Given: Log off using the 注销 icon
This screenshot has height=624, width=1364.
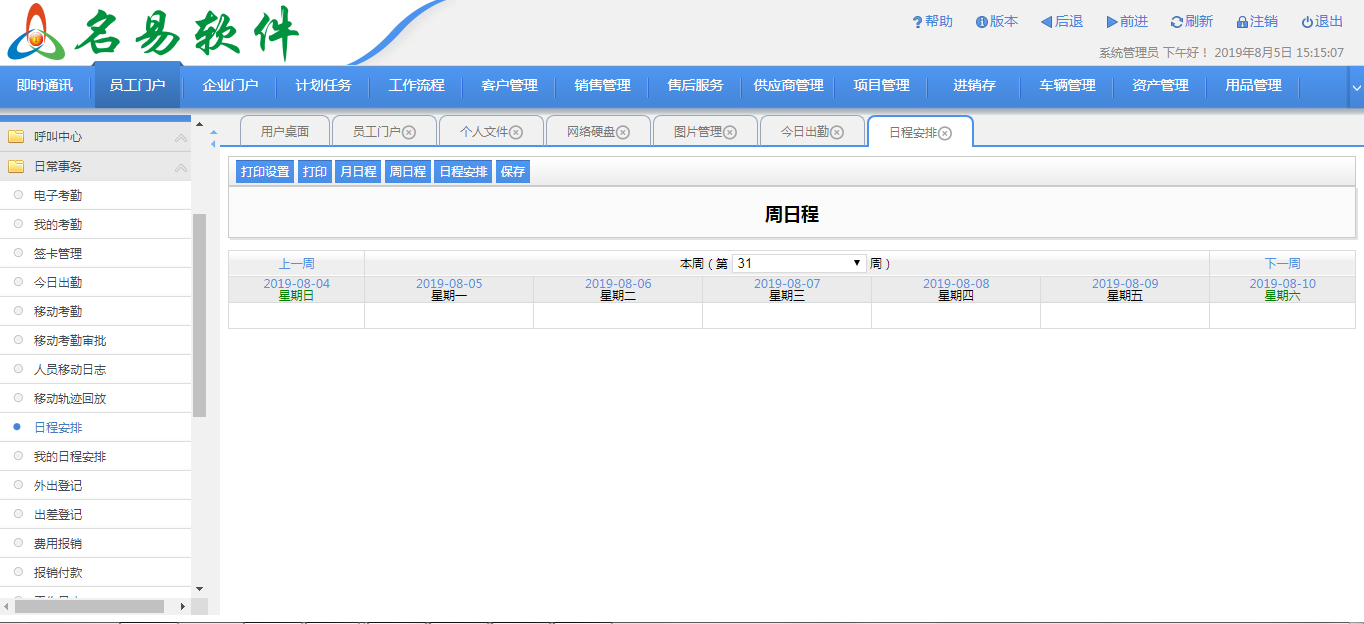Looking at the screenshot, I should (x=1240, y=20).
